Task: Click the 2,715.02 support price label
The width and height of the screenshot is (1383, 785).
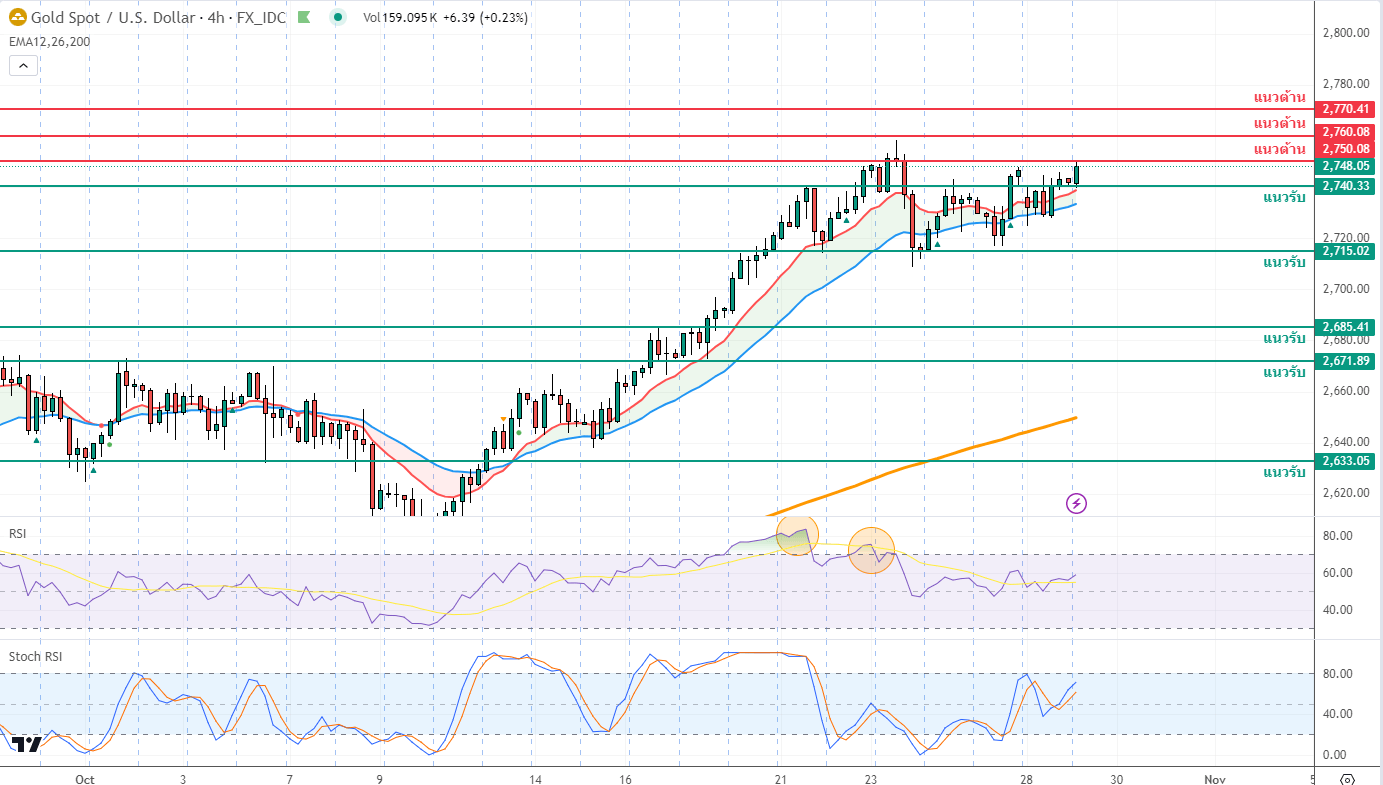Action: tap(1345, 251)
